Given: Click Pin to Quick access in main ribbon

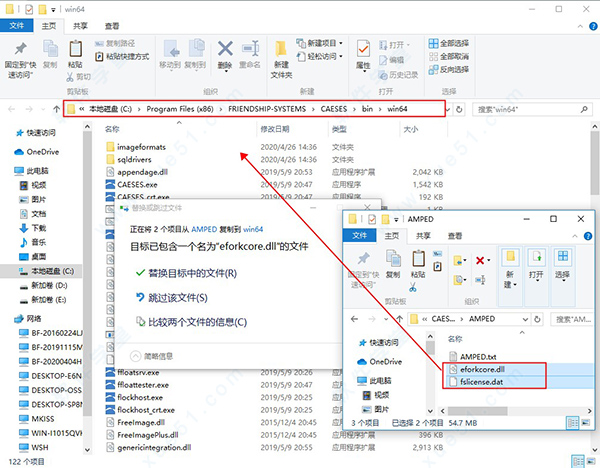Looking at the screenshot, I should tap(20, 60).
